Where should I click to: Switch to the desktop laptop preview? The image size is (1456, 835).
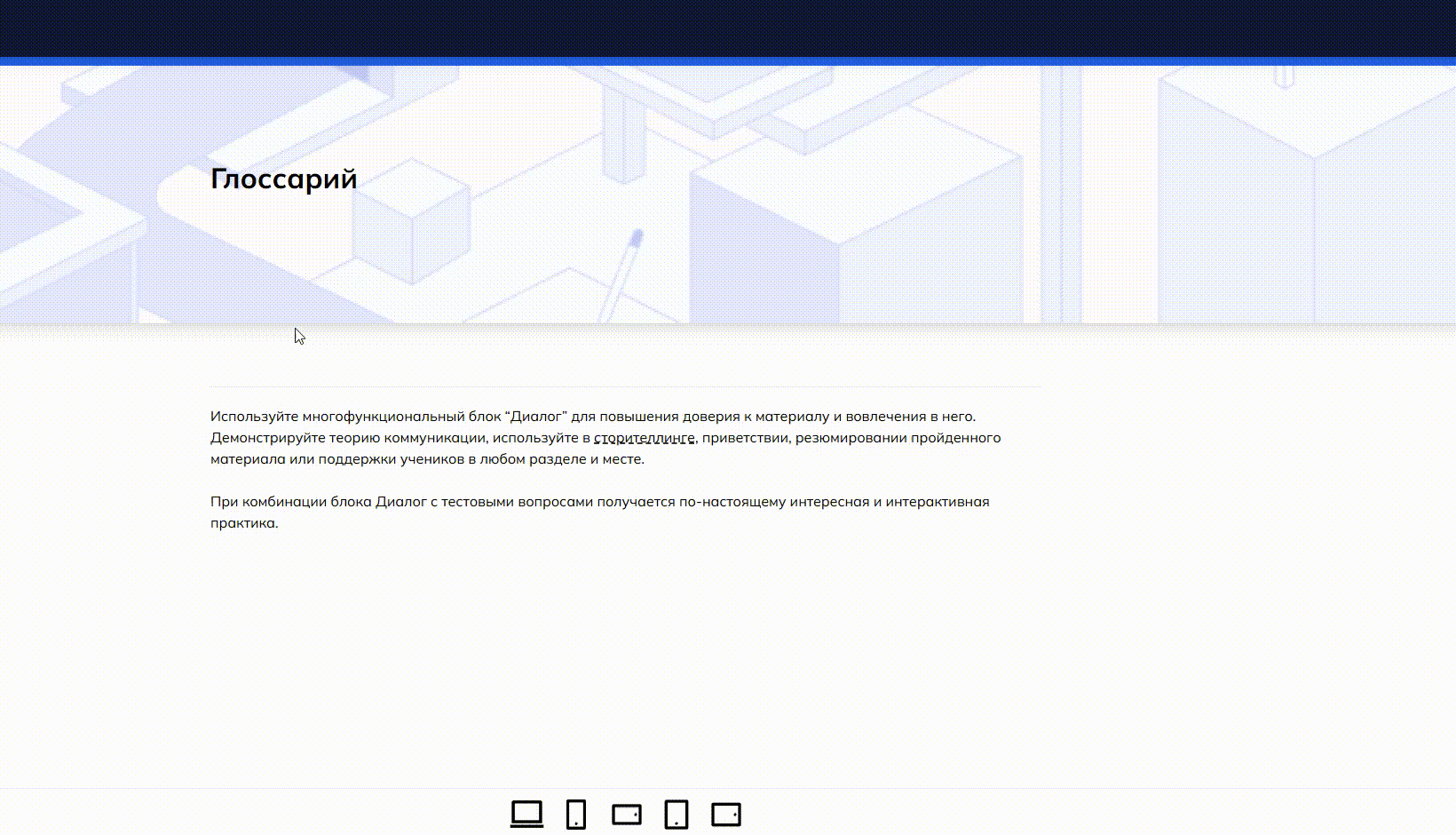pos(526,814)
